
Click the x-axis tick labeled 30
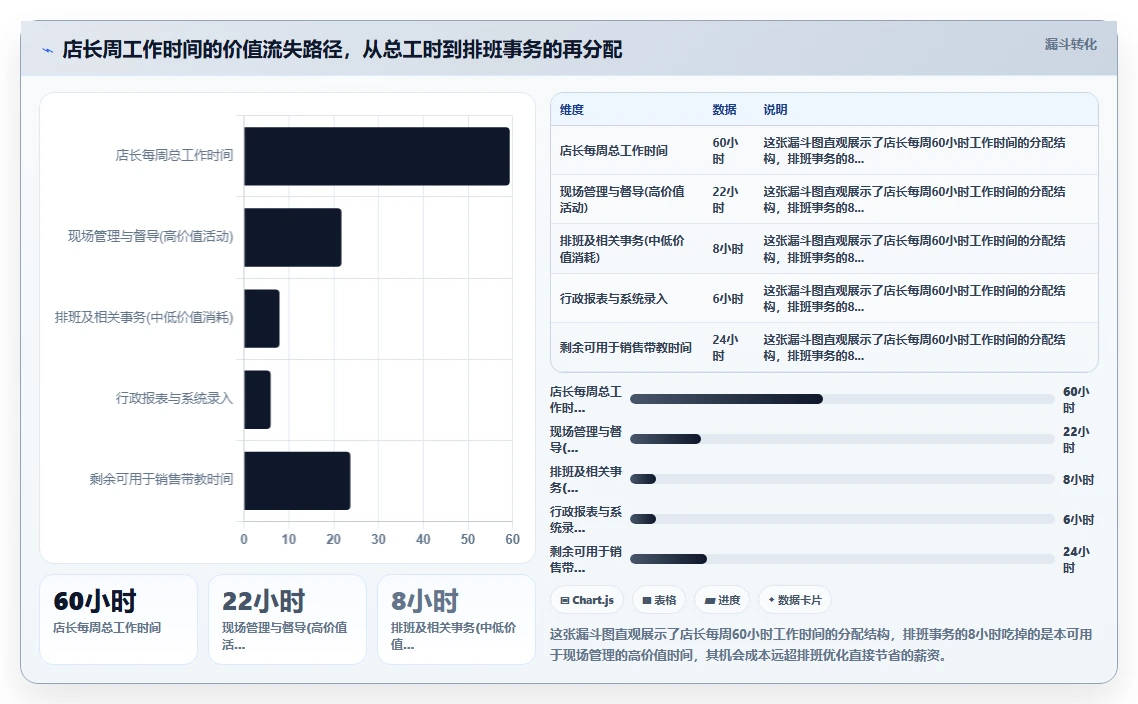[378, 539]
